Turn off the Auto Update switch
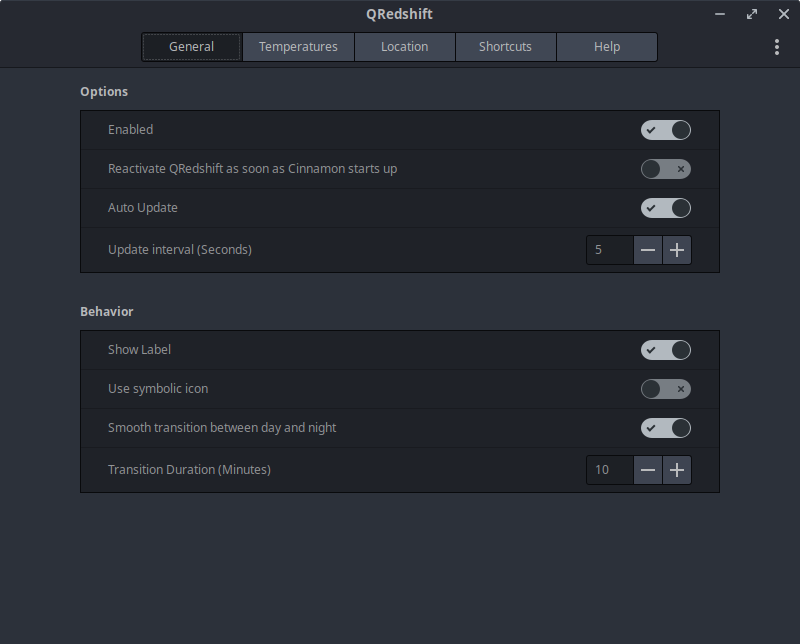This screenshot has height=644, width=800. [x=666, y=208]
